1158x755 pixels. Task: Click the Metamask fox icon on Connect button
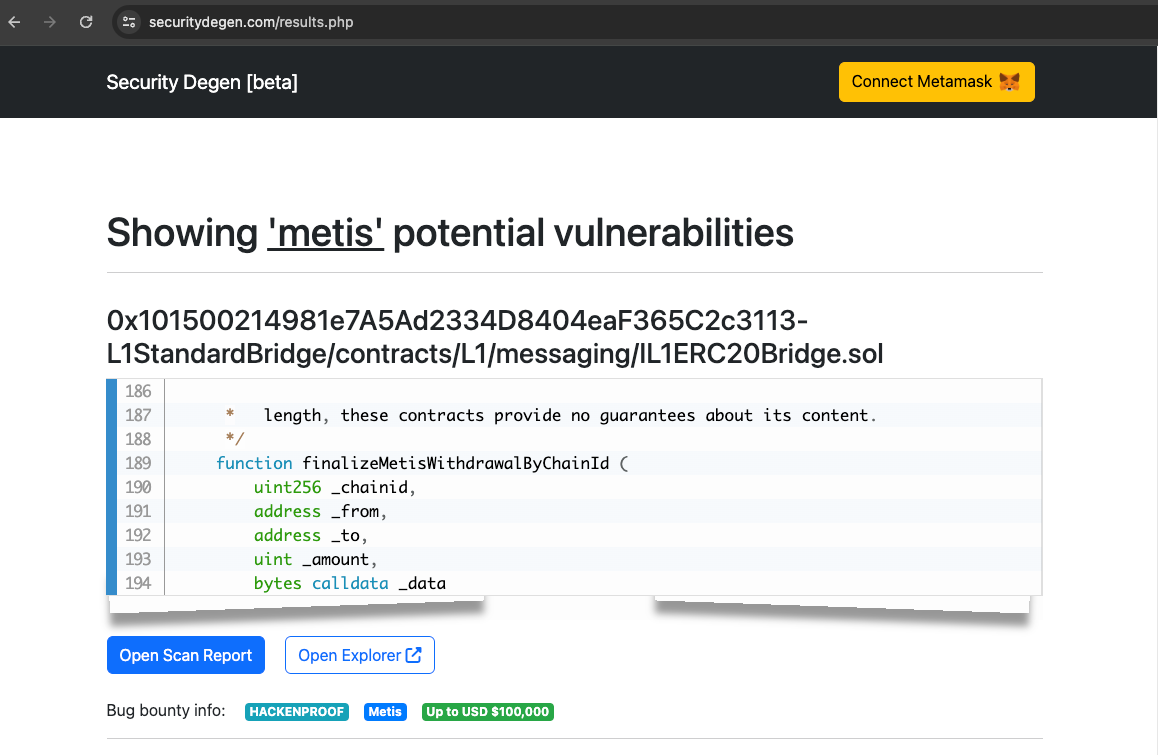click(1010, 81)
